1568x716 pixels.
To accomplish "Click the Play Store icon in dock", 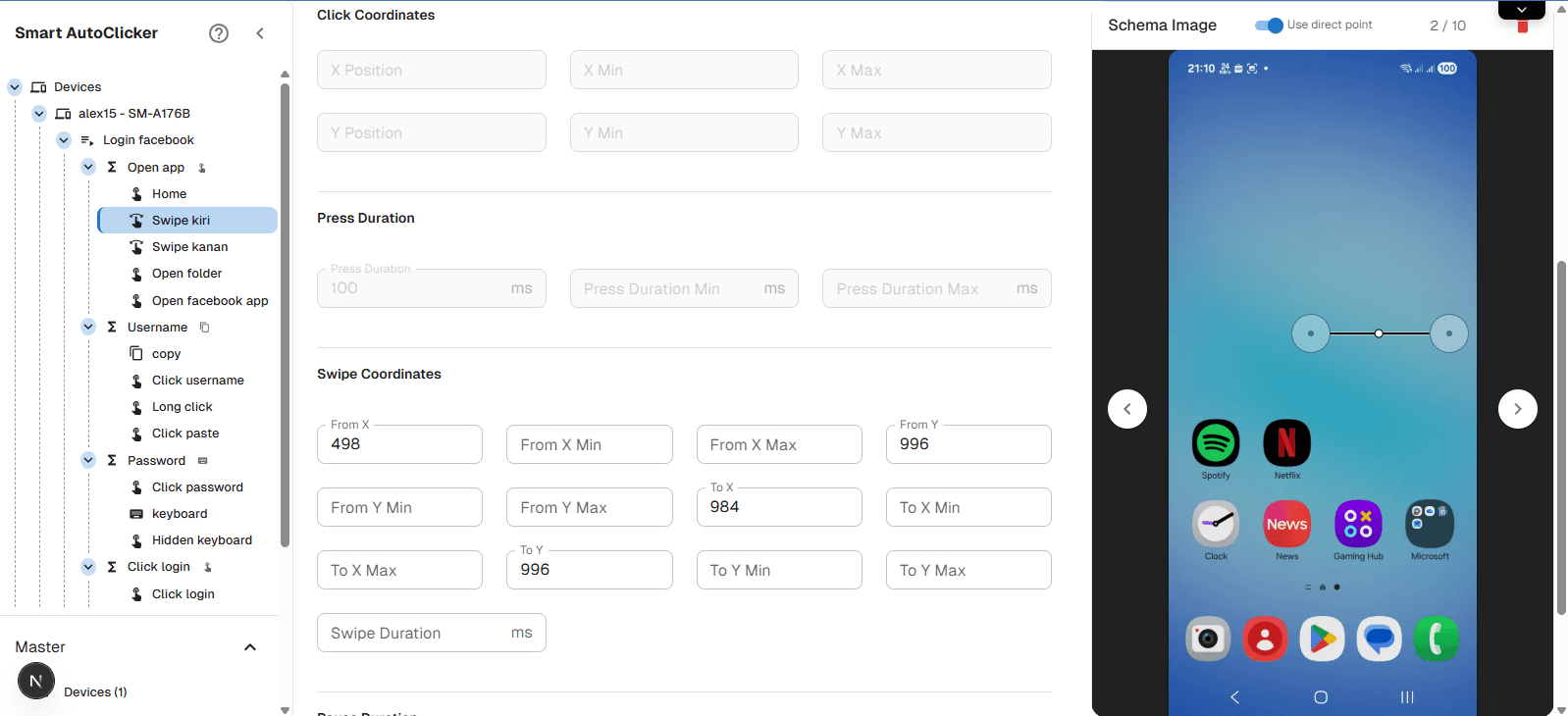I will point(1322,639).
